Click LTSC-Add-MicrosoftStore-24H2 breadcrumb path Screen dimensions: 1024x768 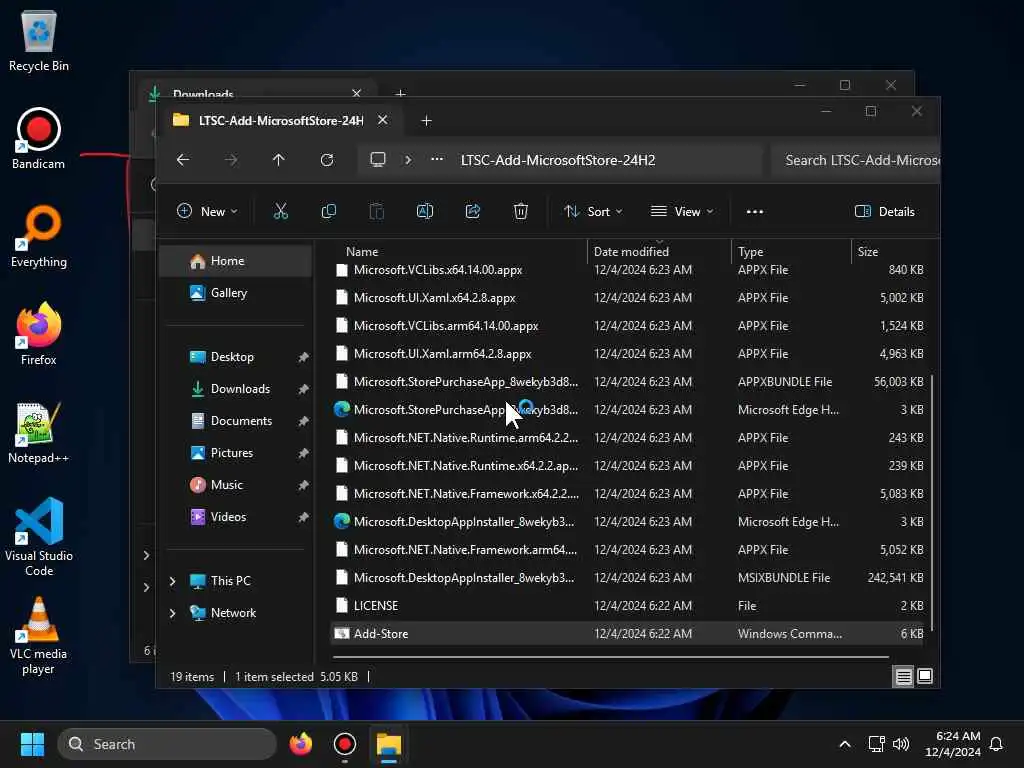(558, 160)
